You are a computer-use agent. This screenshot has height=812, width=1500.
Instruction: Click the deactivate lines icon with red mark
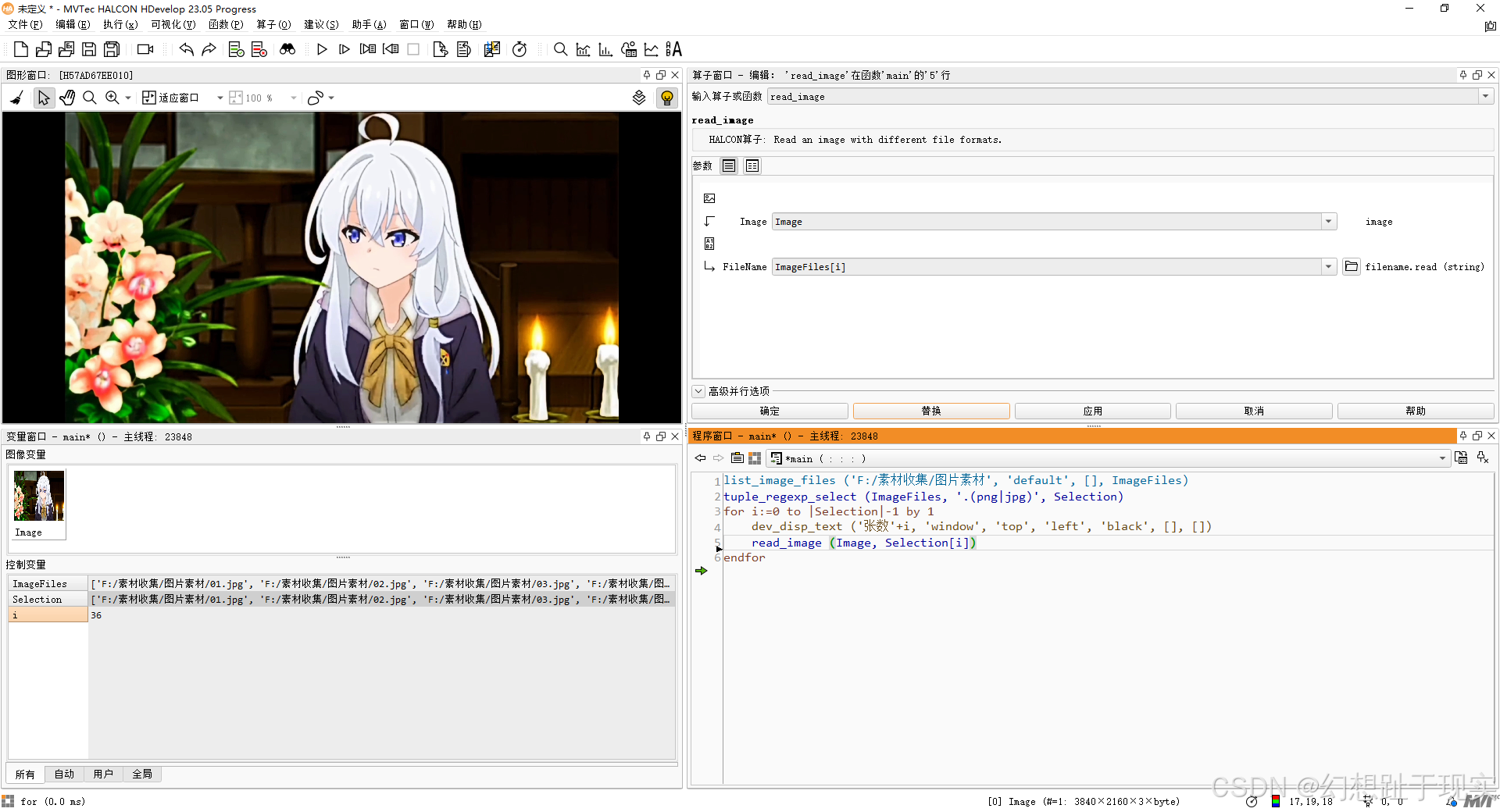[259, 49]
